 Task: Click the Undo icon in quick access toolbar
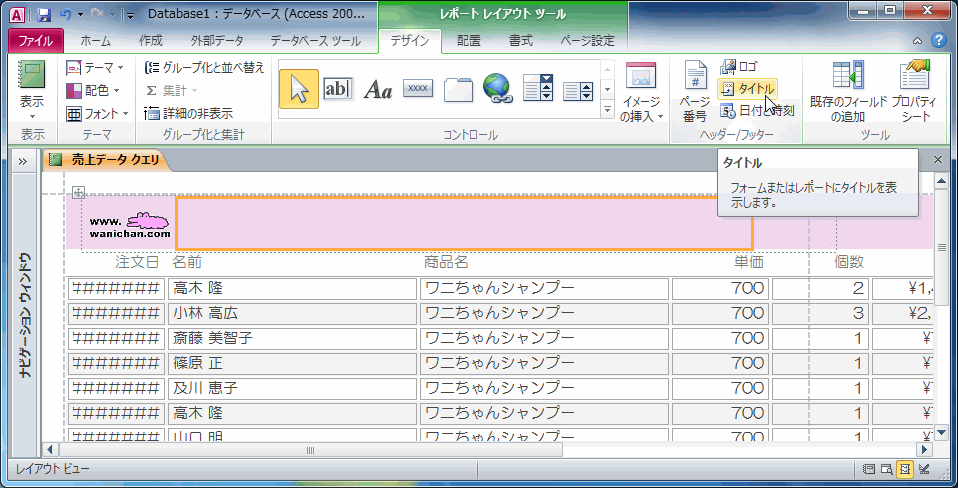click(x=66, y=14)
